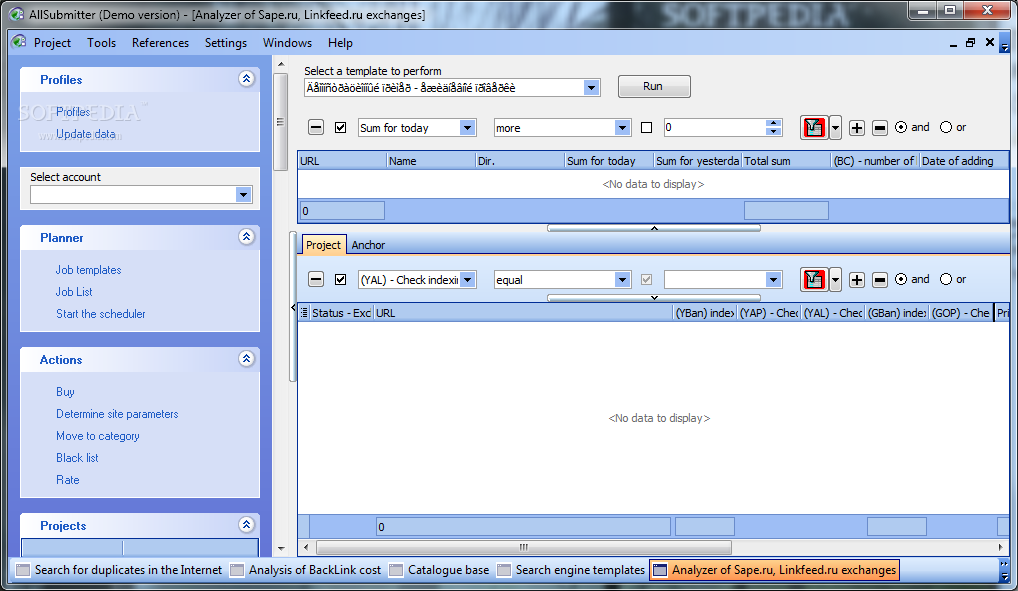The width and height of the screenshot is (1018, 591).
Task: Select lower filter 'or' radio button
Action: [x=946, y=279]
